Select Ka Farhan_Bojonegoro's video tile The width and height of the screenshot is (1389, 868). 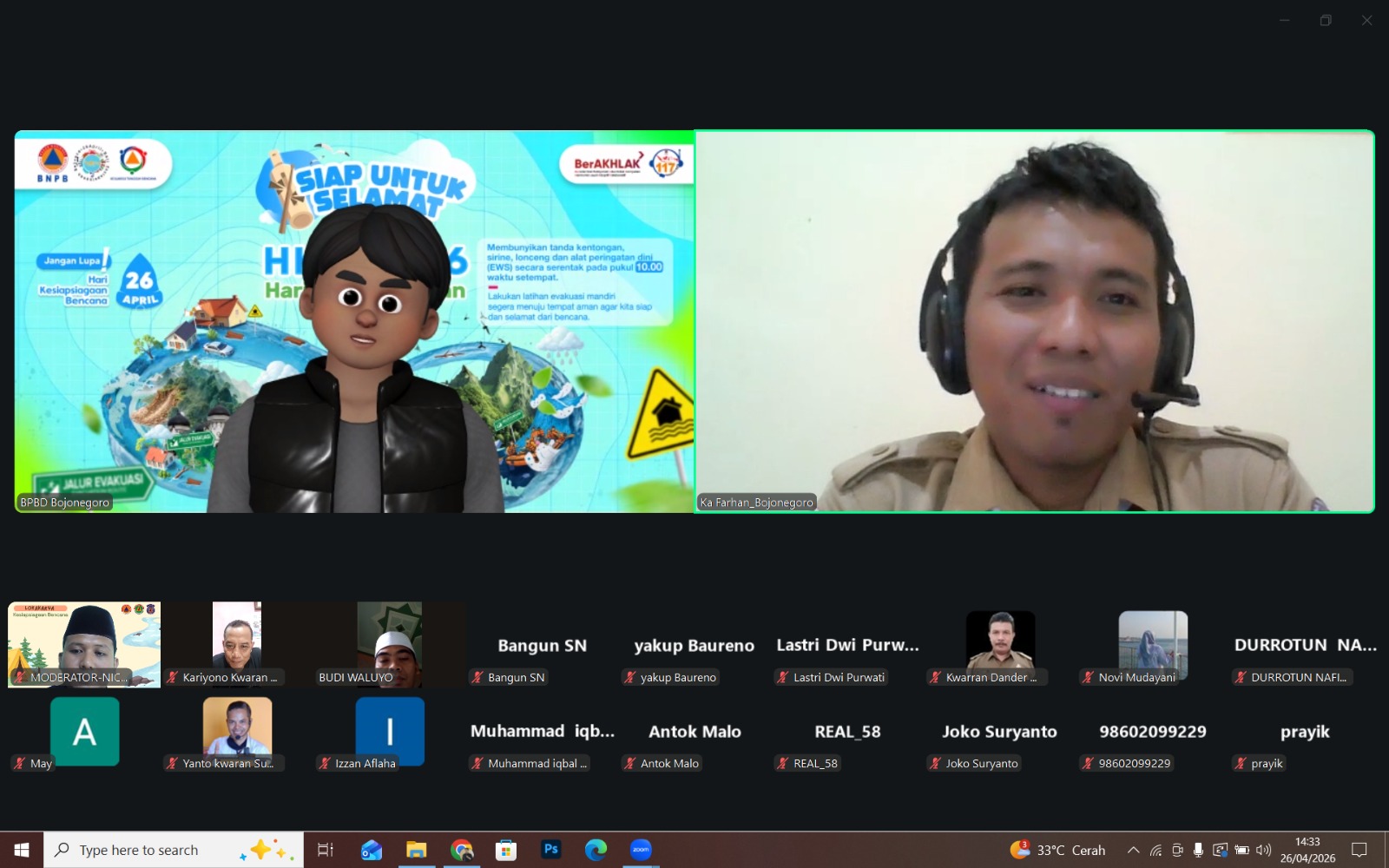1034,321
